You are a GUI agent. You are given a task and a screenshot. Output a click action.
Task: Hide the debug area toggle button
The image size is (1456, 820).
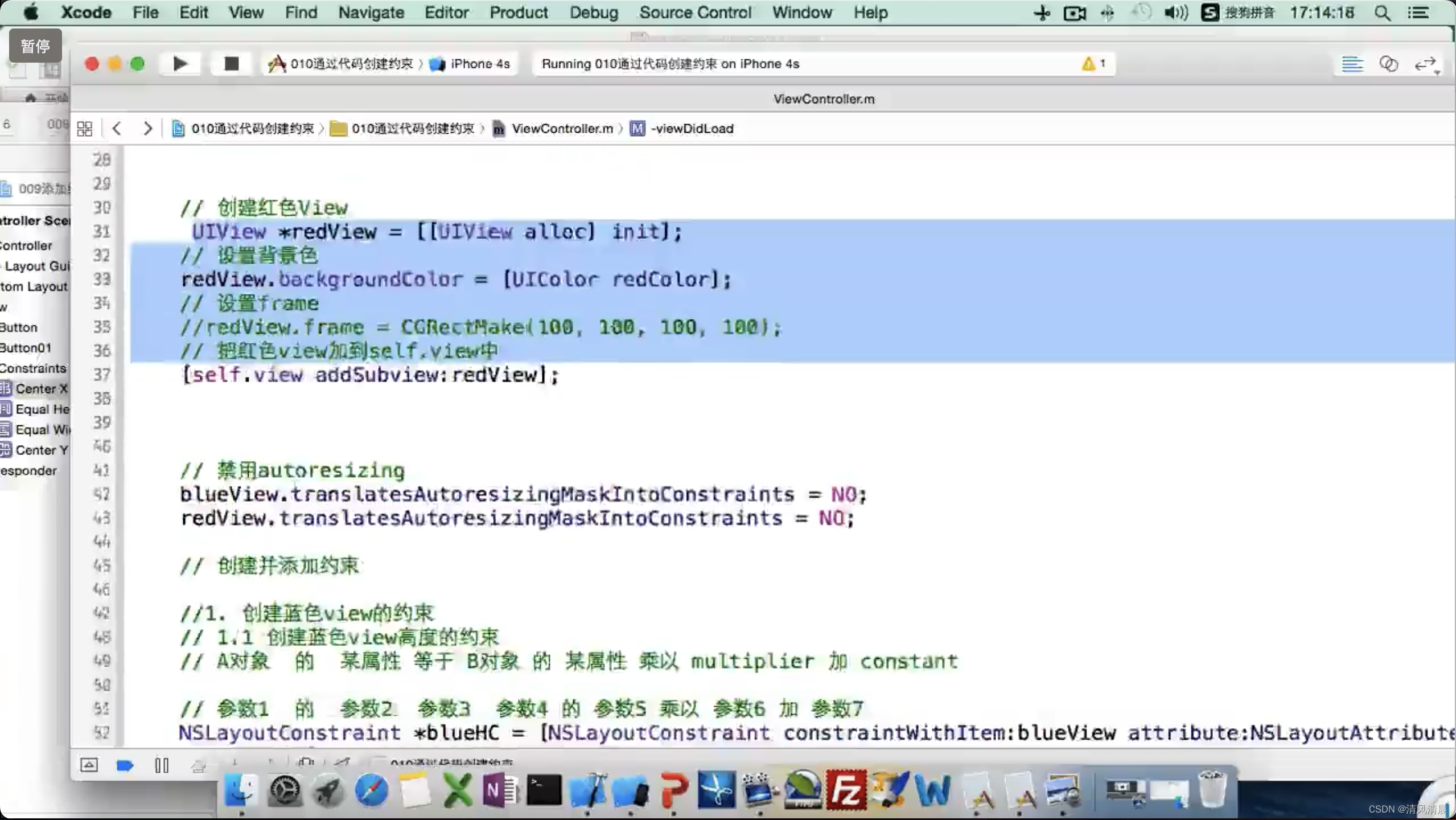[x=89, y=766]
